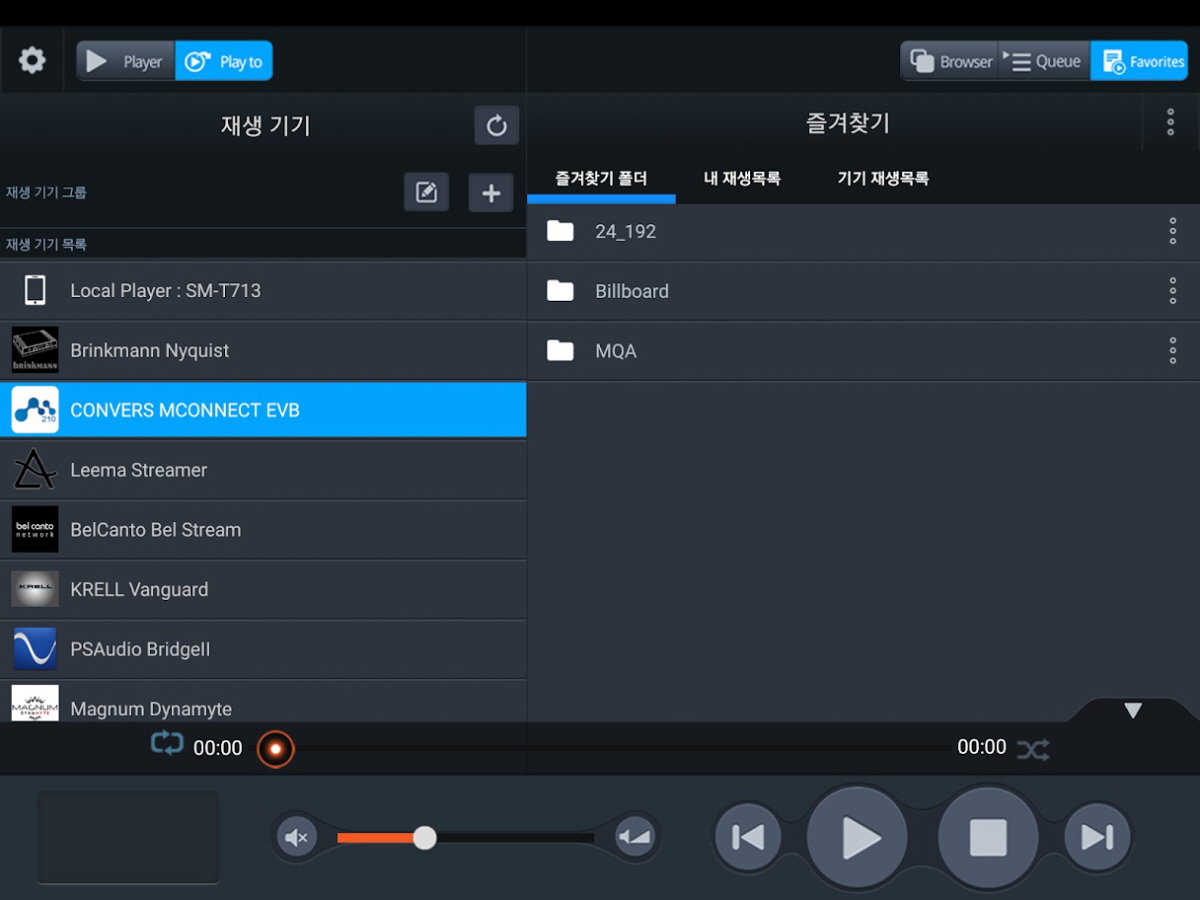The image size is (1200, 900).
Task: Open the Queue view
Action: click(1043, 61)
